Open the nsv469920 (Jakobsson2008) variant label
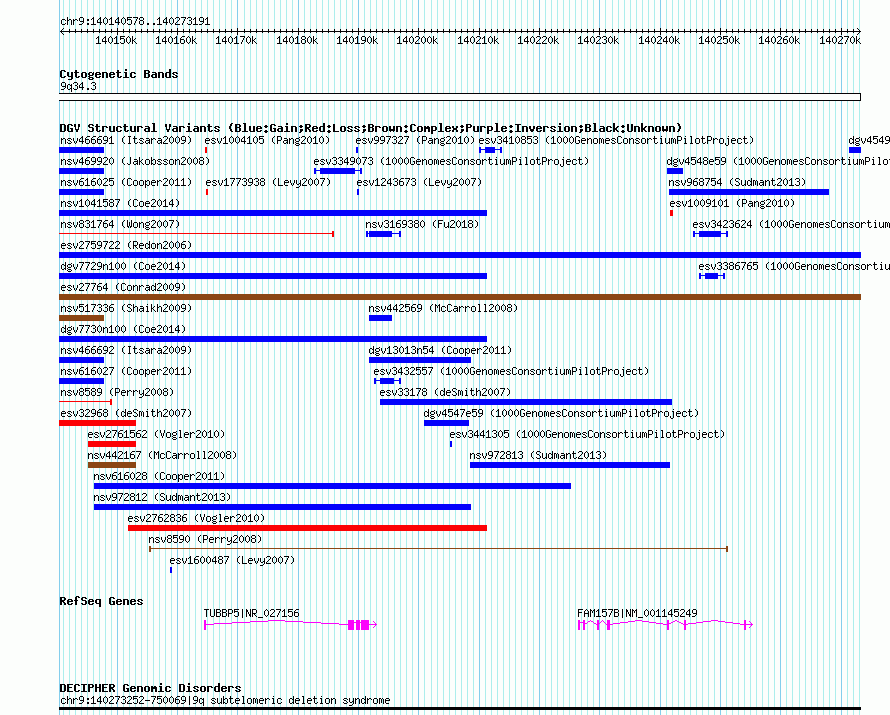Screen dimensions: 890x715 (x=135, y=161)
